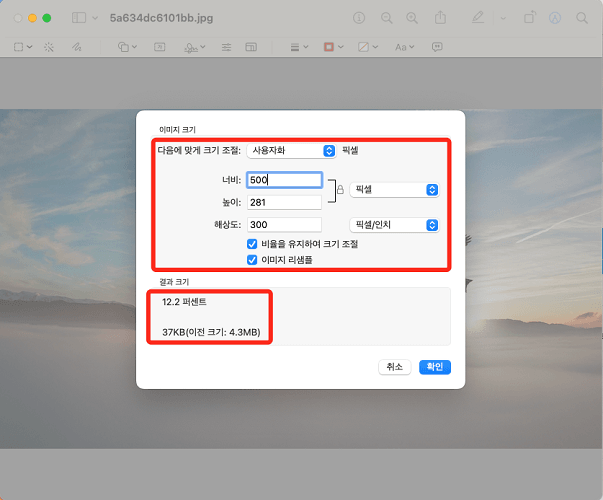
Task: Open the selection tool type chevron
Action: click(x=30, y=47)
